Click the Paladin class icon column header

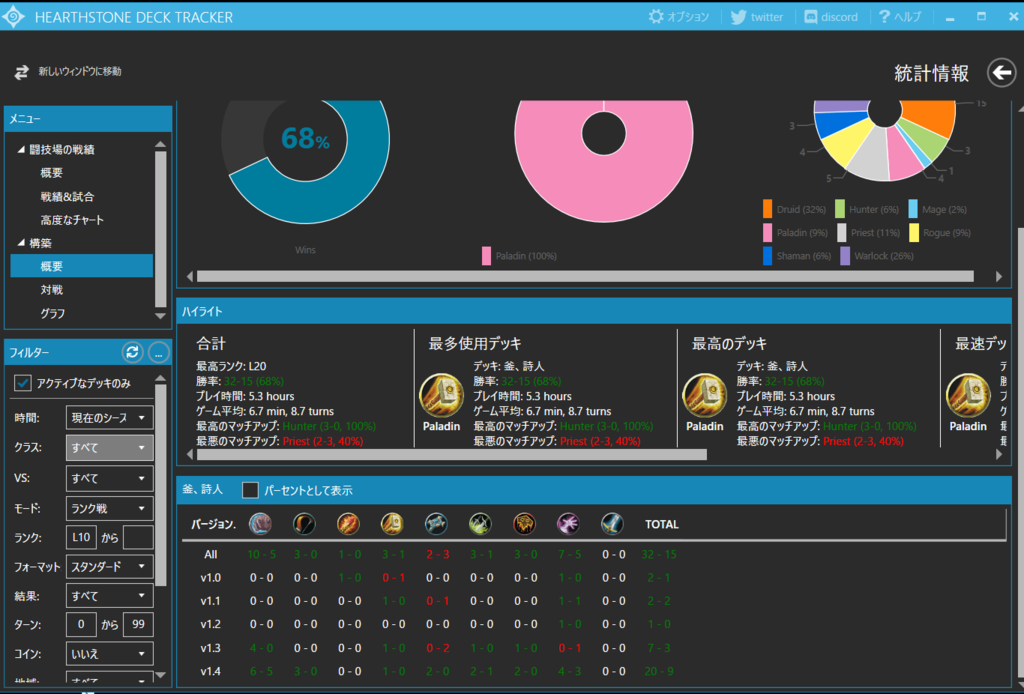tap(392, 524)
